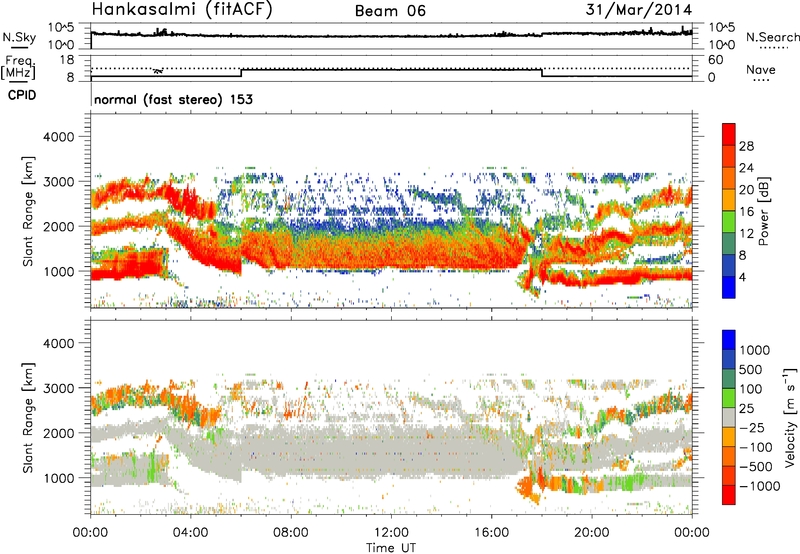Click '2000' on power panel range axis
The image size is (800, 554).
(58, 226)
